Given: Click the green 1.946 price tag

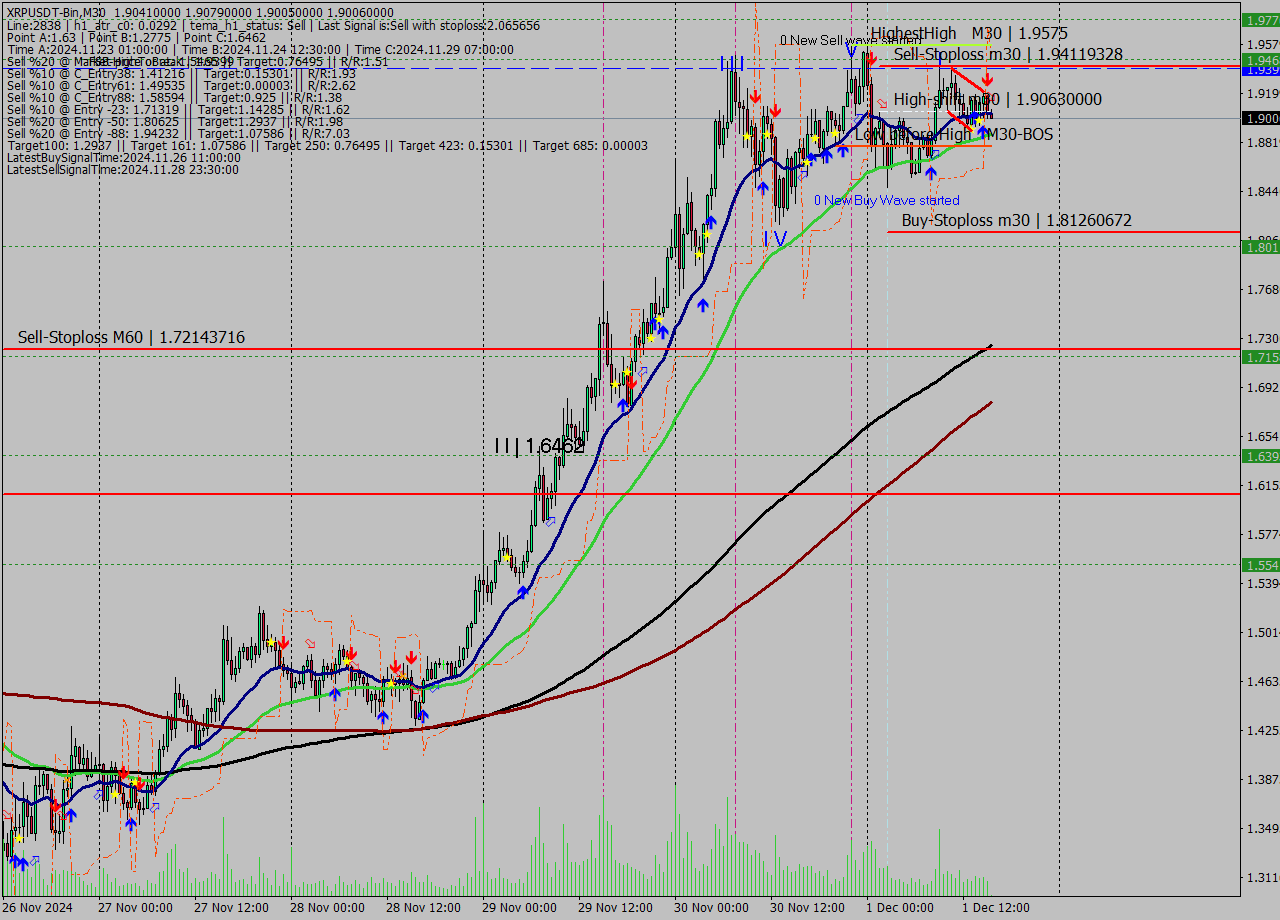Looking at the screenshot, I should [1260, 60].
